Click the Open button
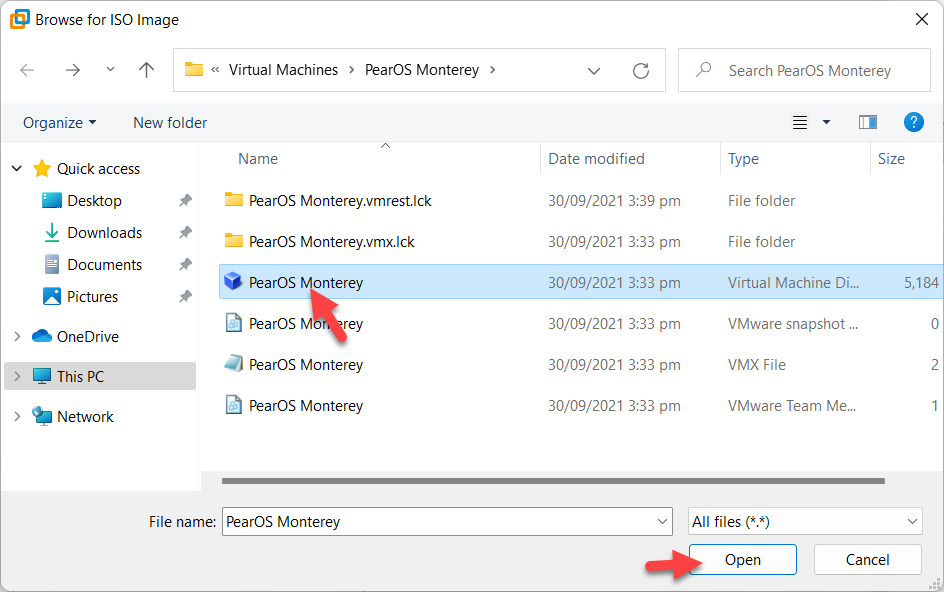 pyautogui.click(x=743, y=559)
